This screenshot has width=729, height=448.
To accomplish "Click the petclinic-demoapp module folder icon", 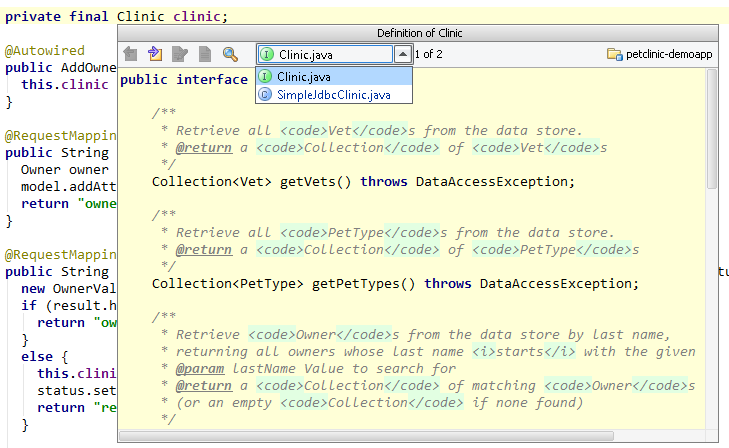I will [x=615, y=54].
